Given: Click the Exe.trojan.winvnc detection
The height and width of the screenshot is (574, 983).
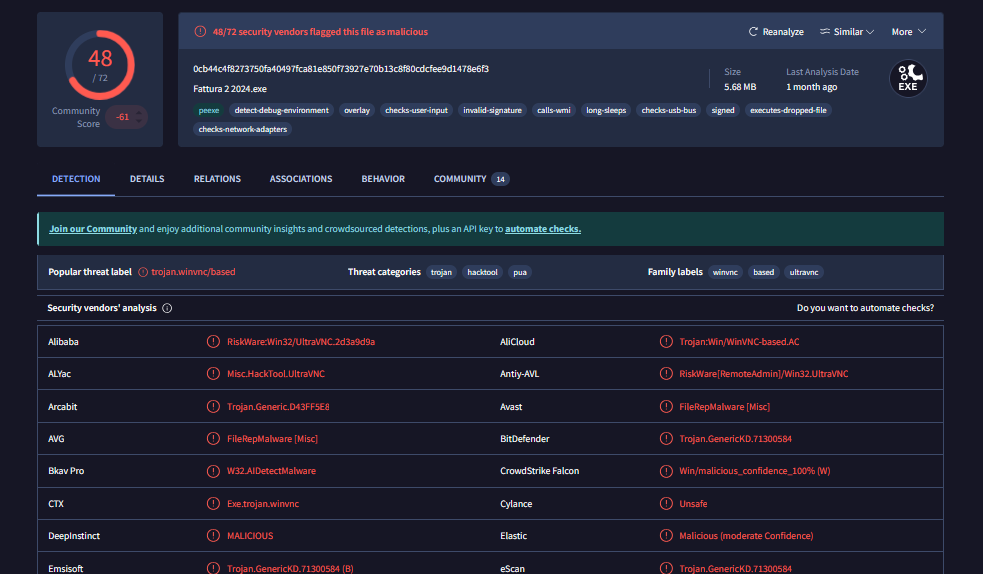Looking at the screenshot, I should pyautogui.click(x=263, y=503).
